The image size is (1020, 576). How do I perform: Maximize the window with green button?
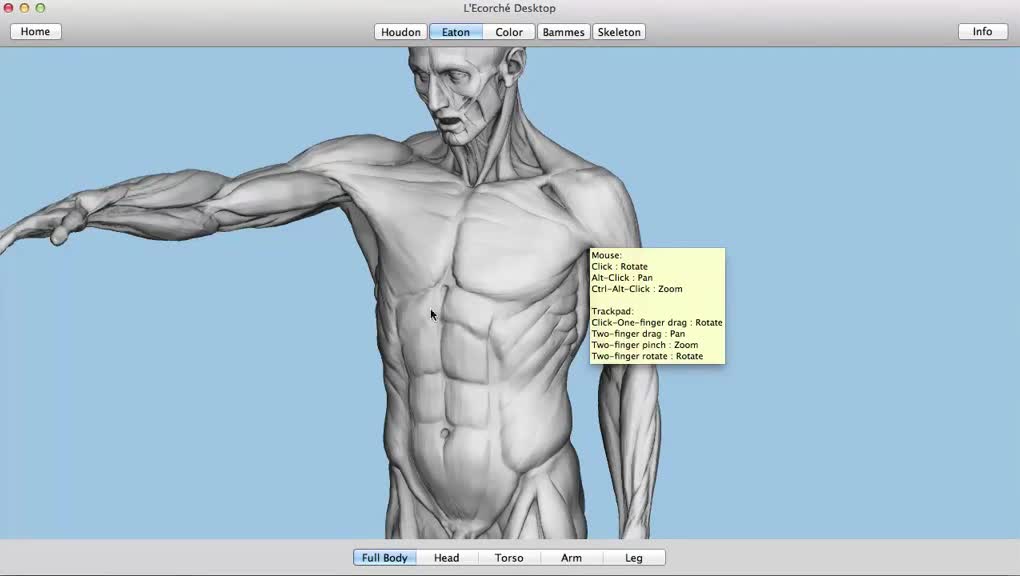pyautogui.click(x=40, y=8)
